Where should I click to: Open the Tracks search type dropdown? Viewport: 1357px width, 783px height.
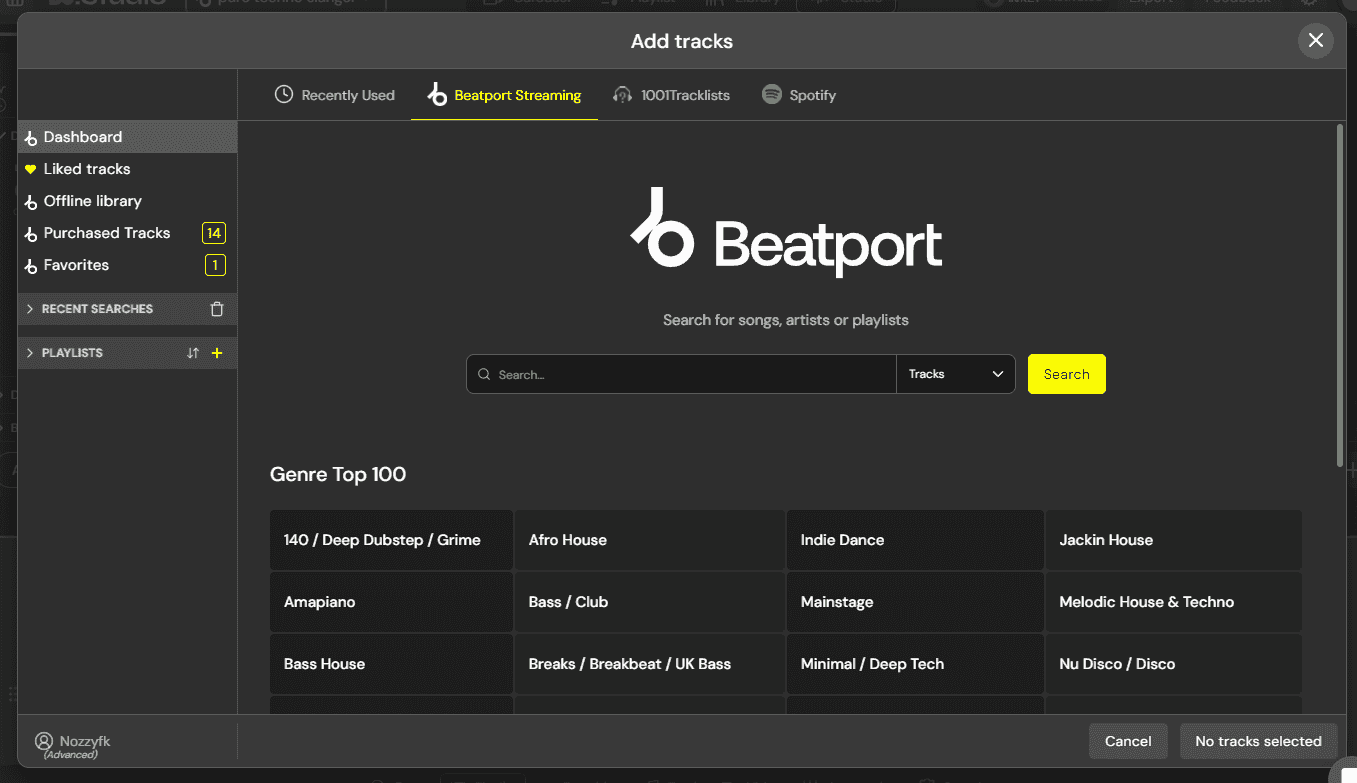[x=955, y=373]
